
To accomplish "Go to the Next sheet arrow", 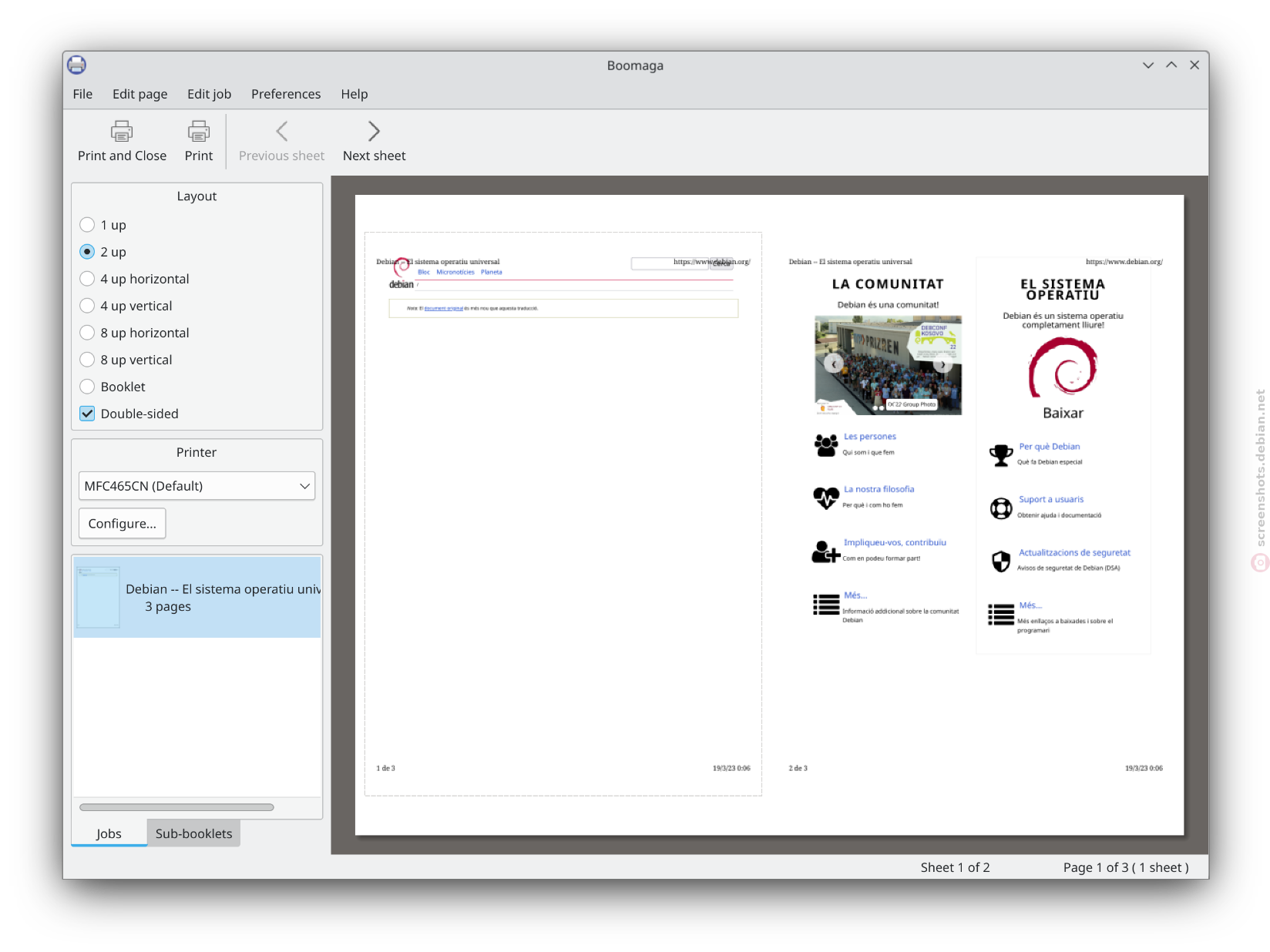I will (374, 132).
